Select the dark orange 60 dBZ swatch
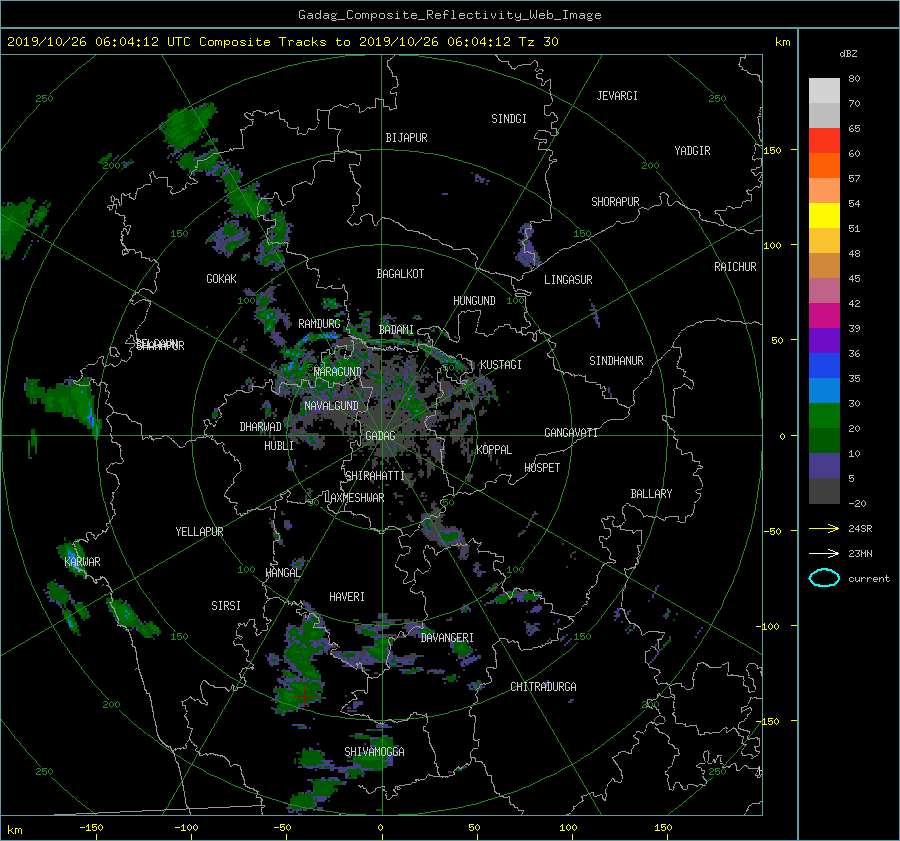 [824, 165]
